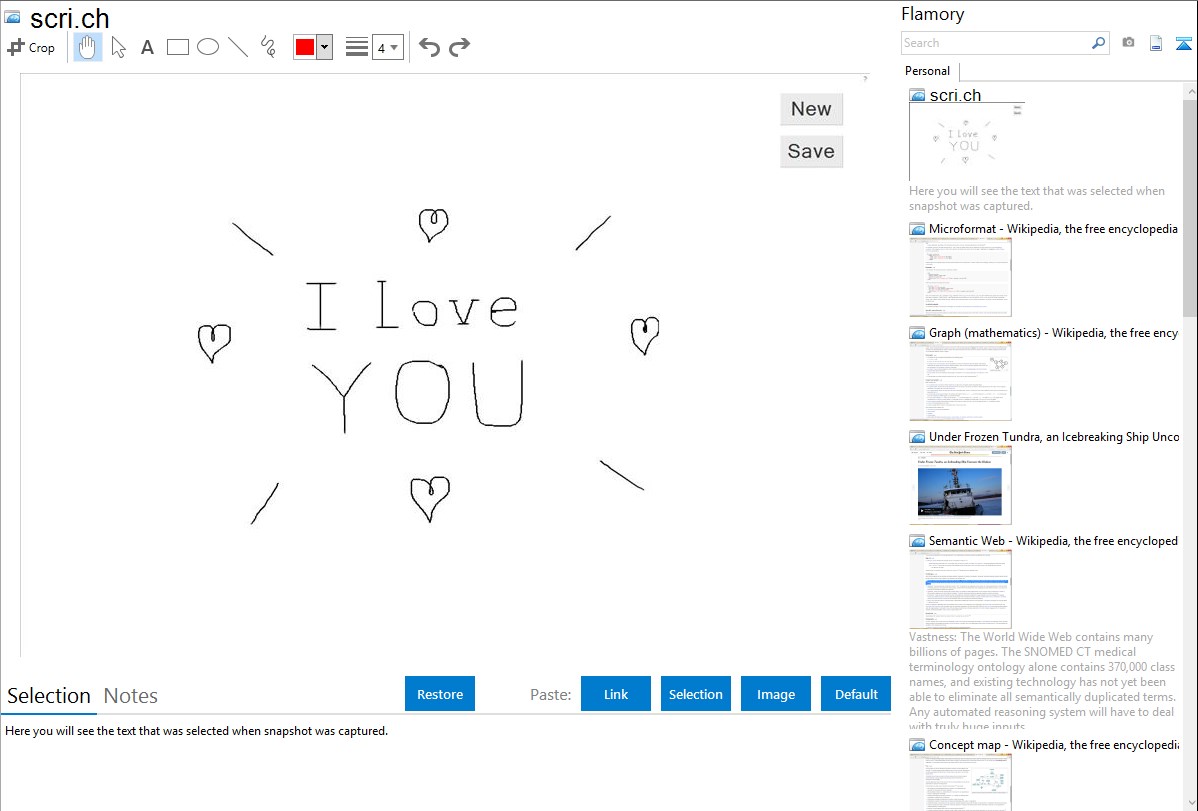
Task: Pick the ellipse shape tool
Action: tap(208, 47)
